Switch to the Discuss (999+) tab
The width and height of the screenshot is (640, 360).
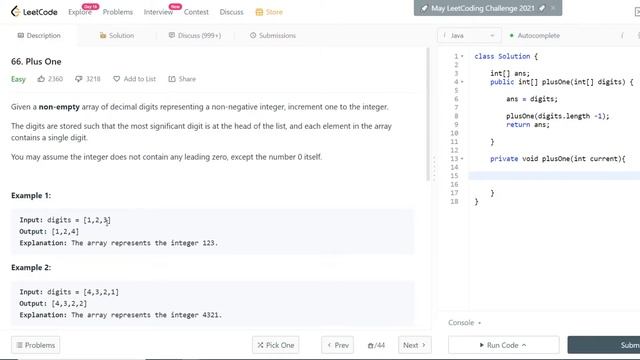[195, 36]
